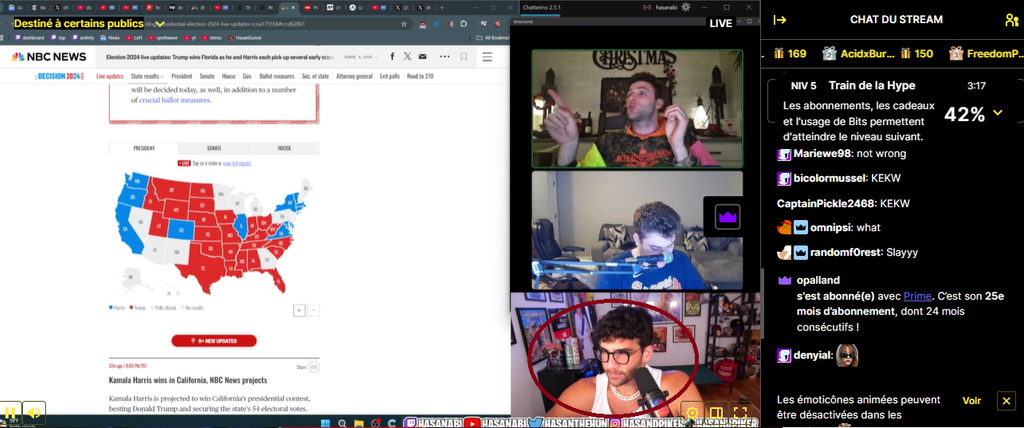The width and height of the screenshot is (1024, 428).
Task: Open the browser extensions puzzle icon
Action: coord(464,24)
